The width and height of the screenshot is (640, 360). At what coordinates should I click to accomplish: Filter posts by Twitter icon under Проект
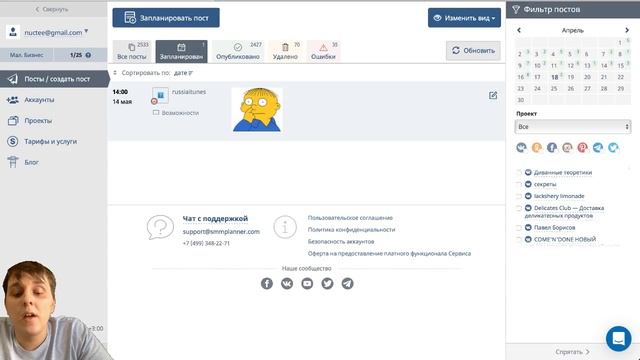[x=613, y=147]
